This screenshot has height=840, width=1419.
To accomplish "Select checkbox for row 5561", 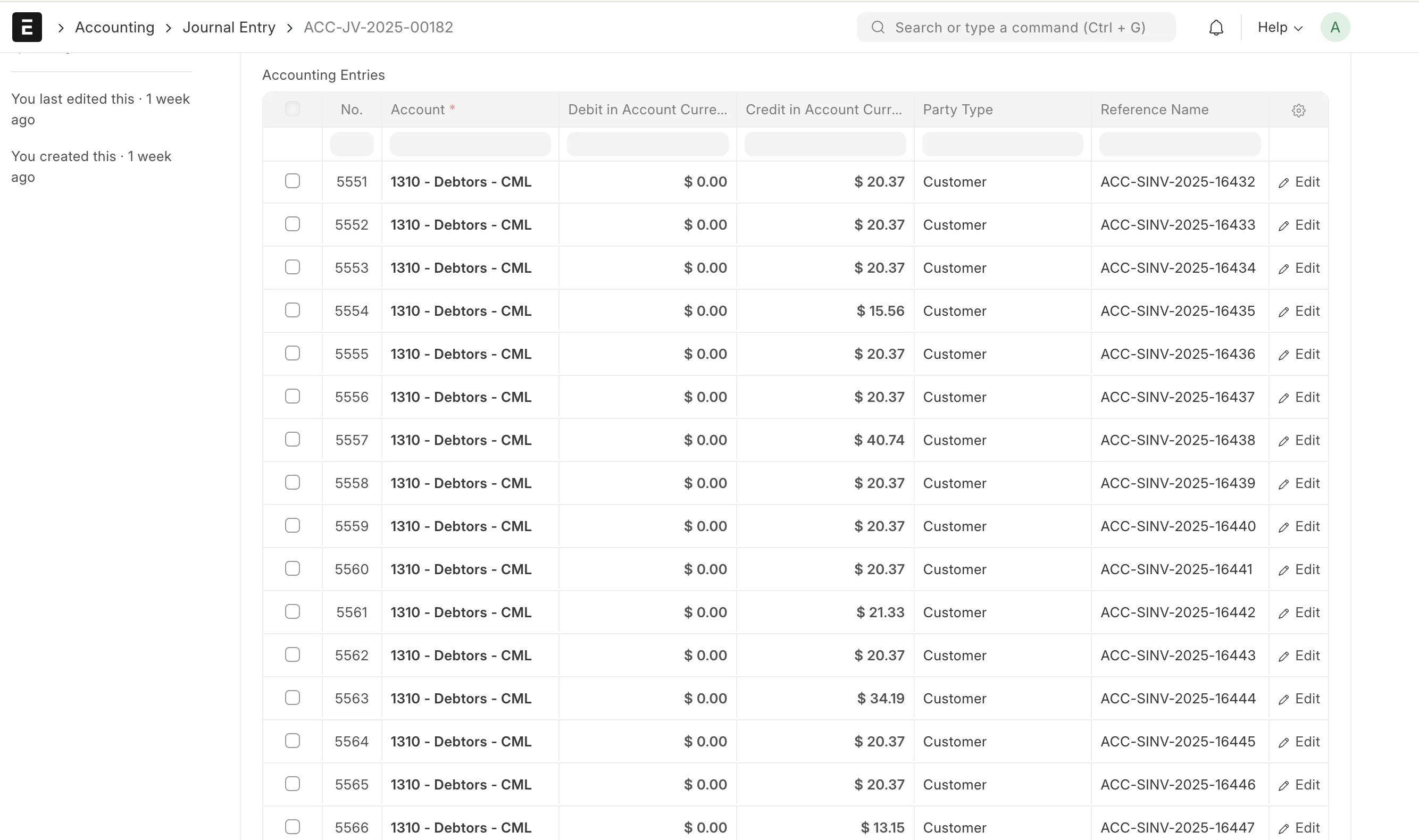I will point(292,611).
